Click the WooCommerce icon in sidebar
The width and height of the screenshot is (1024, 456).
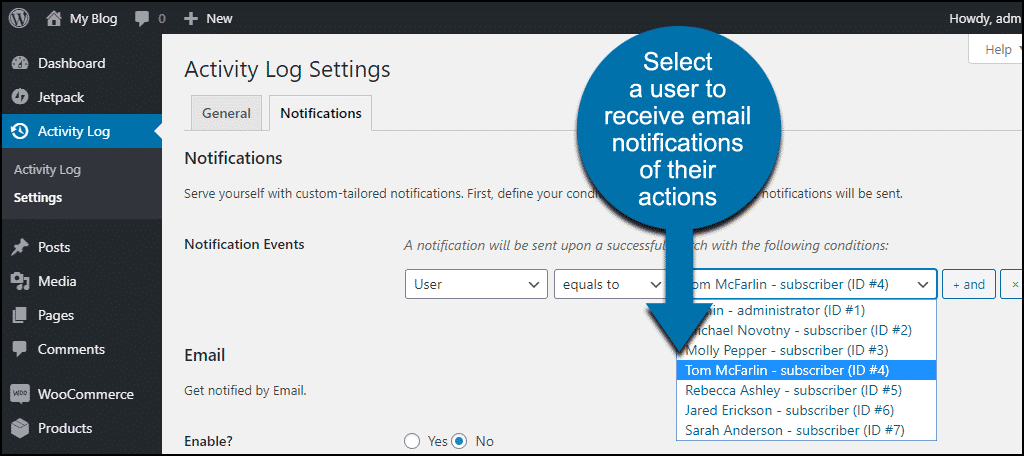[21, 394]
